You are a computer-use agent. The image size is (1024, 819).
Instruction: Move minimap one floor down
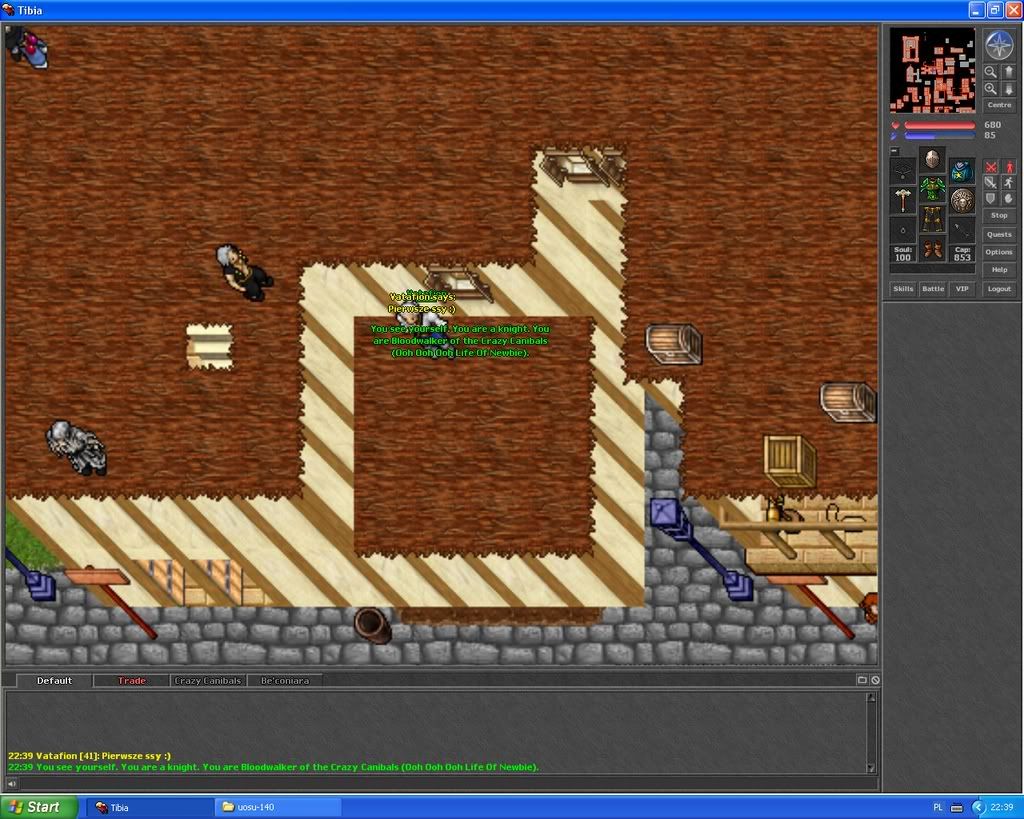click(1008, 89)
